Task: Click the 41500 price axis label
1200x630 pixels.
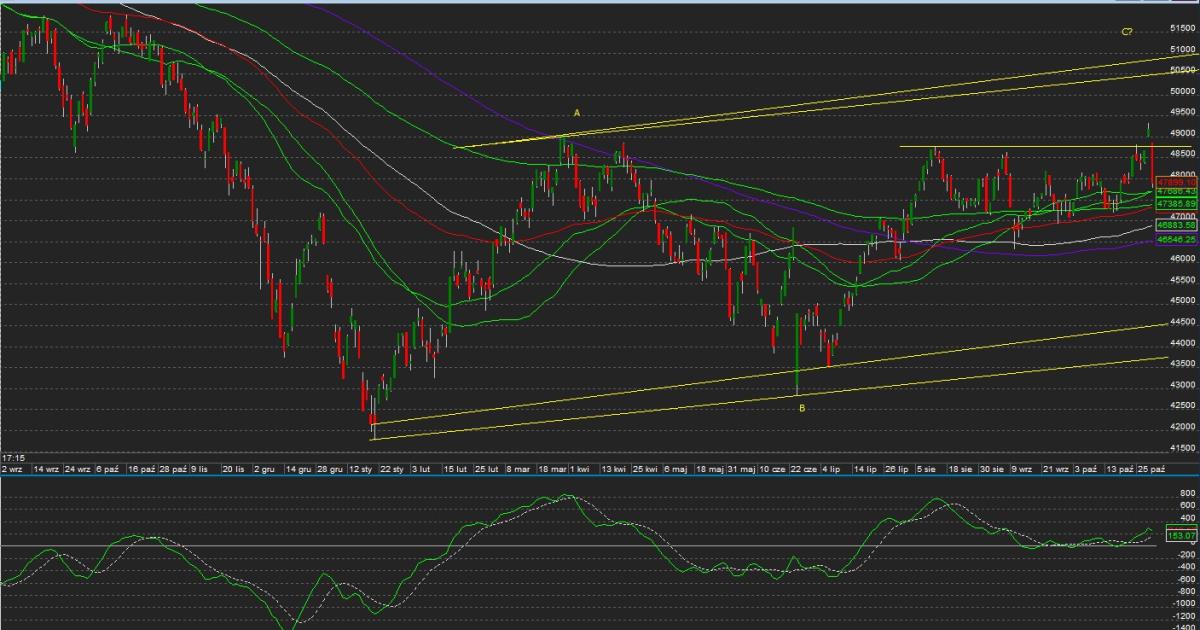Action: [x=1182, y=448]
